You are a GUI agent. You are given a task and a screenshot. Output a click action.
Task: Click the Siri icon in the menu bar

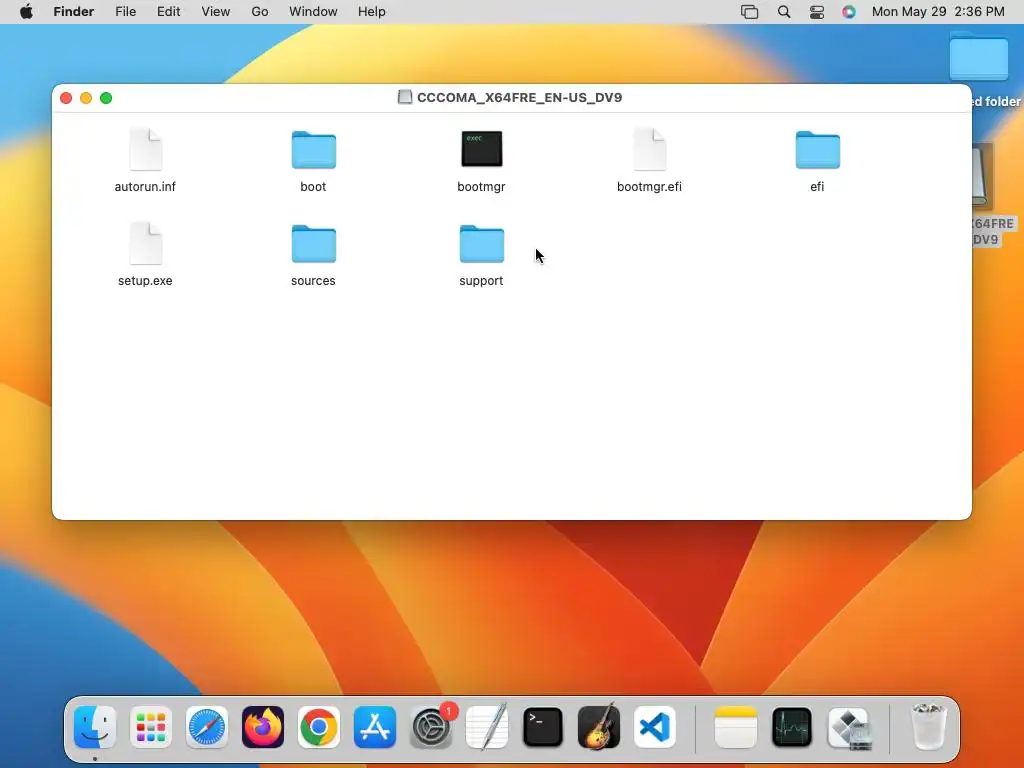849,12
